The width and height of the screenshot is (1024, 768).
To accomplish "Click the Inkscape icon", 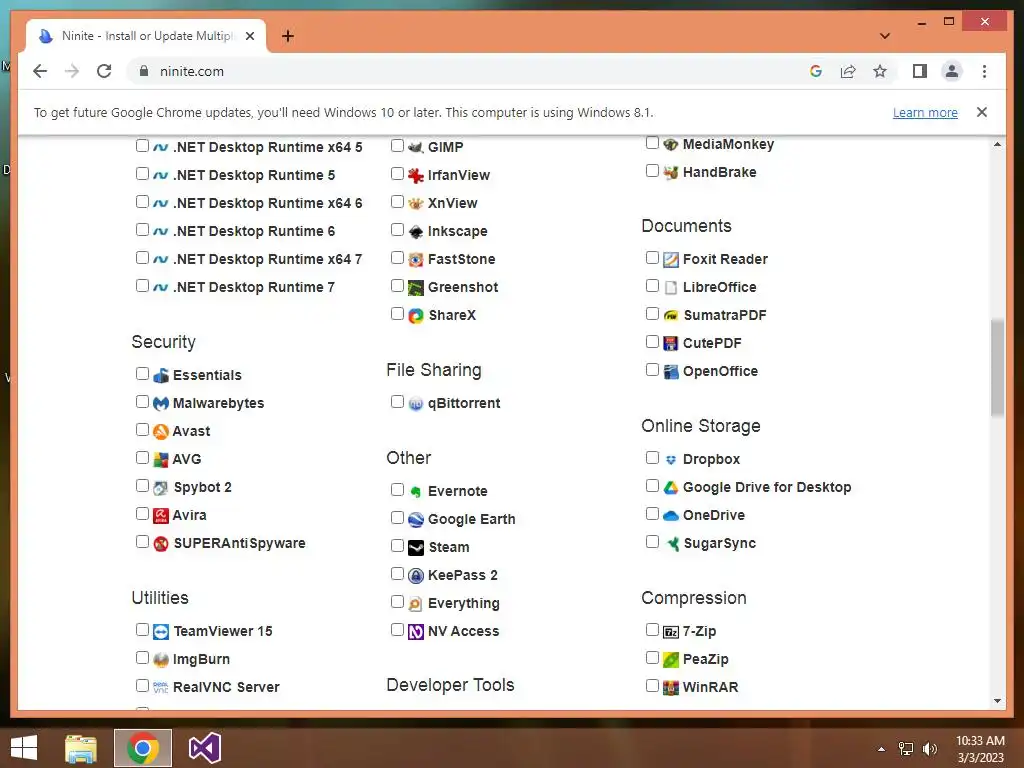I will tap(415, 231).
